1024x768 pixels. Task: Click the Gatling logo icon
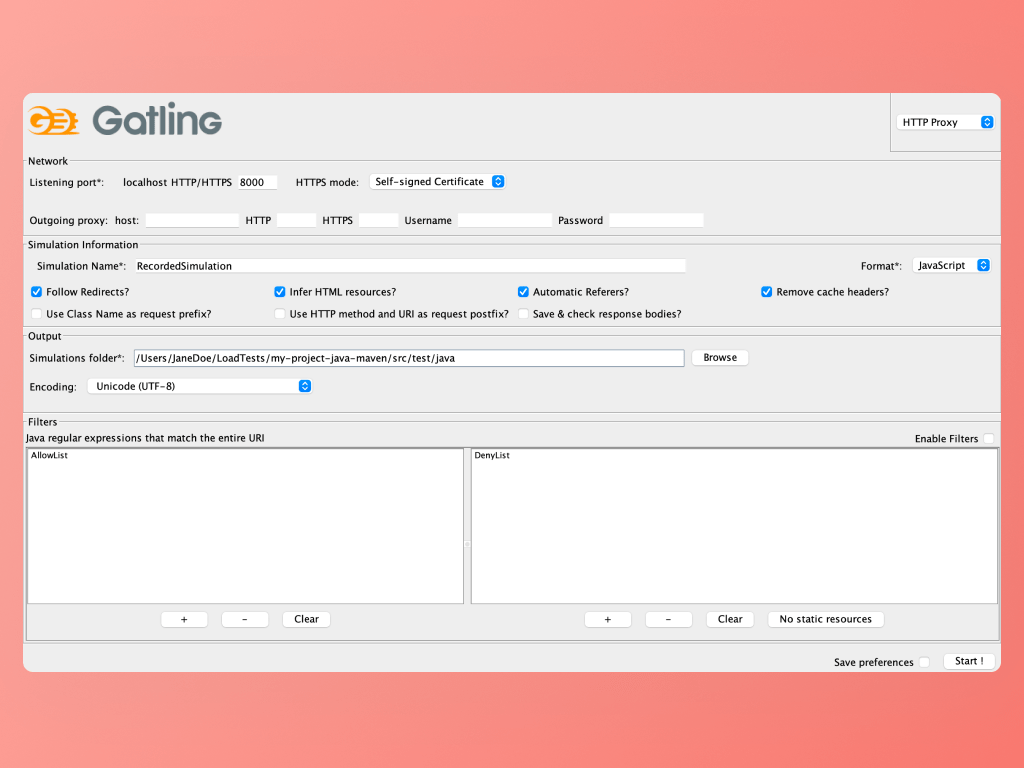click(x=54, y=120)
